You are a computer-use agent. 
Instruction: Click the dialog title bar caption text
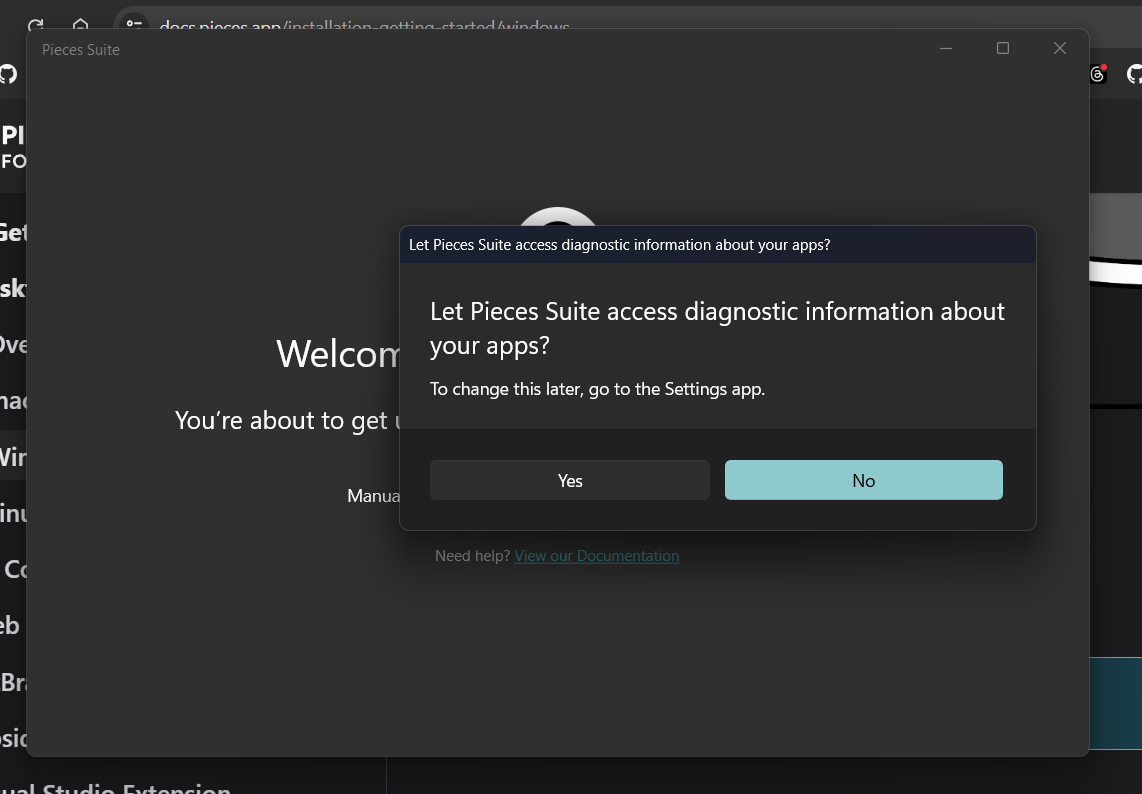point(619,245)
